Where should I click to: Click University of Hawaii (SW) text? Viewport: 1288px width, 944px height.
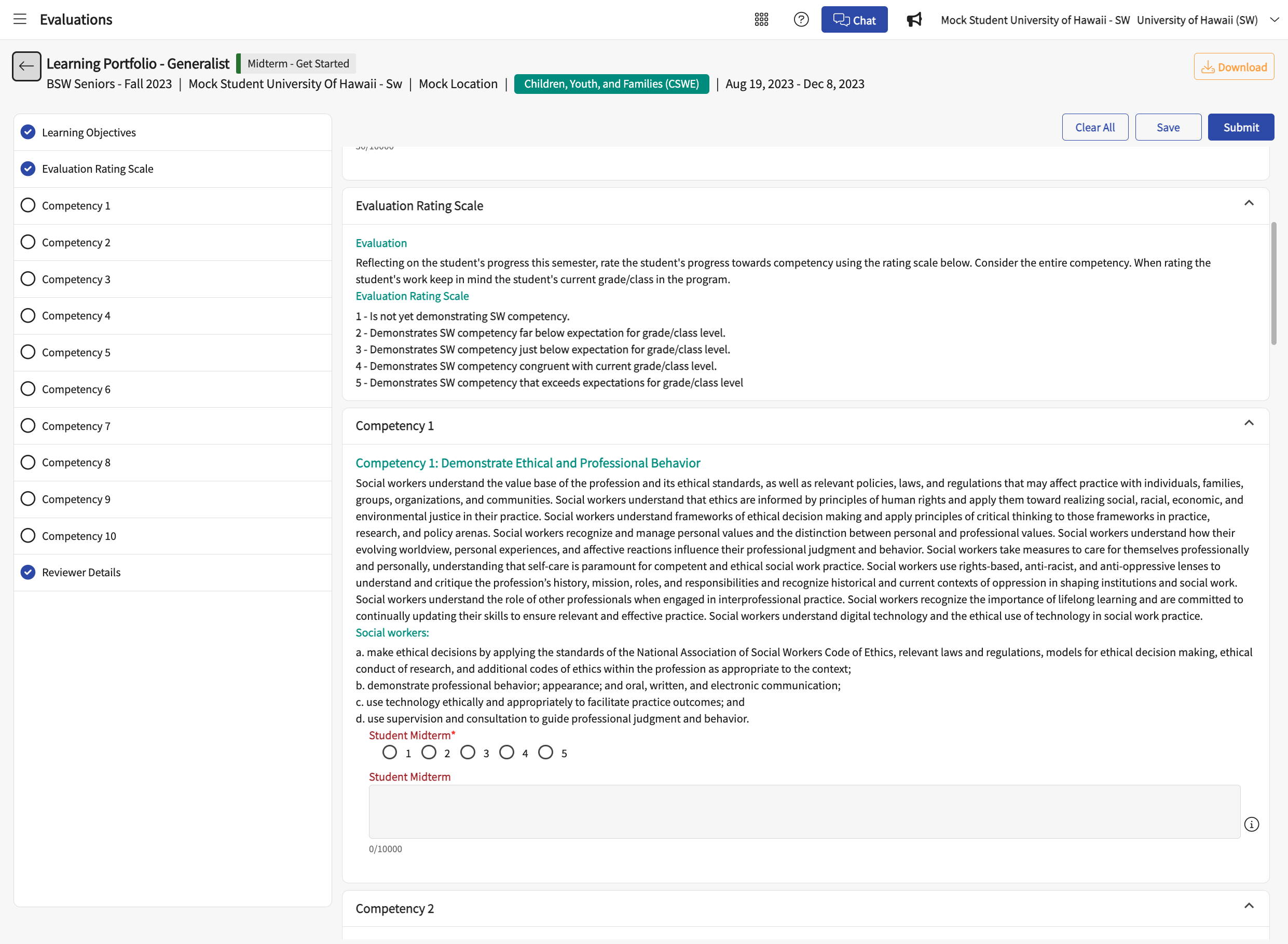coord(1197,20)
